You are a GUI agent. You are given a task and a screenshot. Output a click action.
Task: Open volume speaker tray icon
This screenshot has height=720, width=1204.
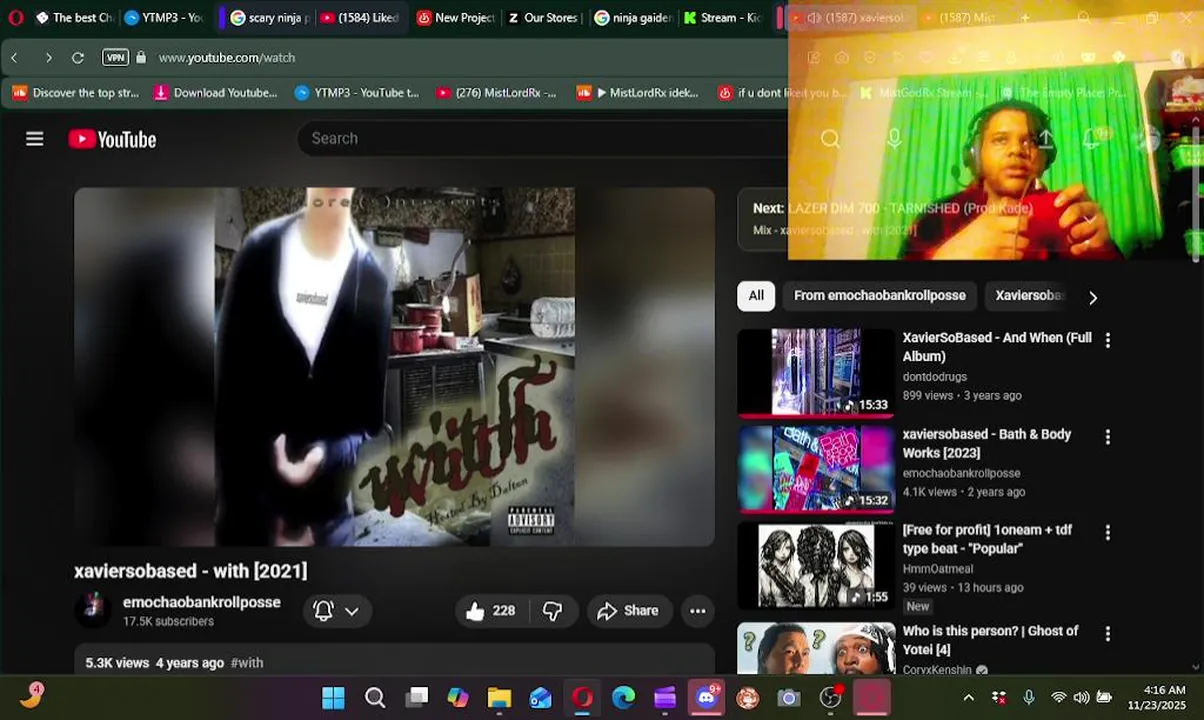tap(1081, 697)
